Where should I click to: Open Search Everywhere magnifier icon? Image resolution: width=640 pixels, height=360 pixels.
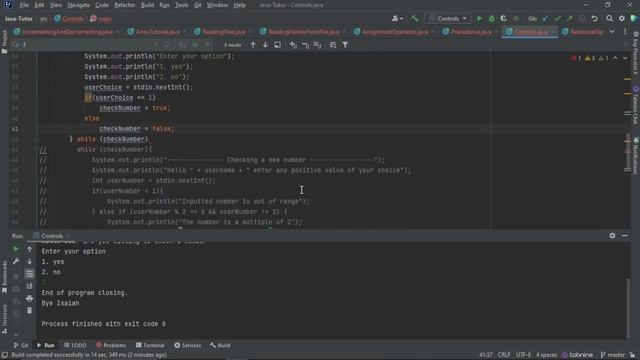click(x=609, y=19)
